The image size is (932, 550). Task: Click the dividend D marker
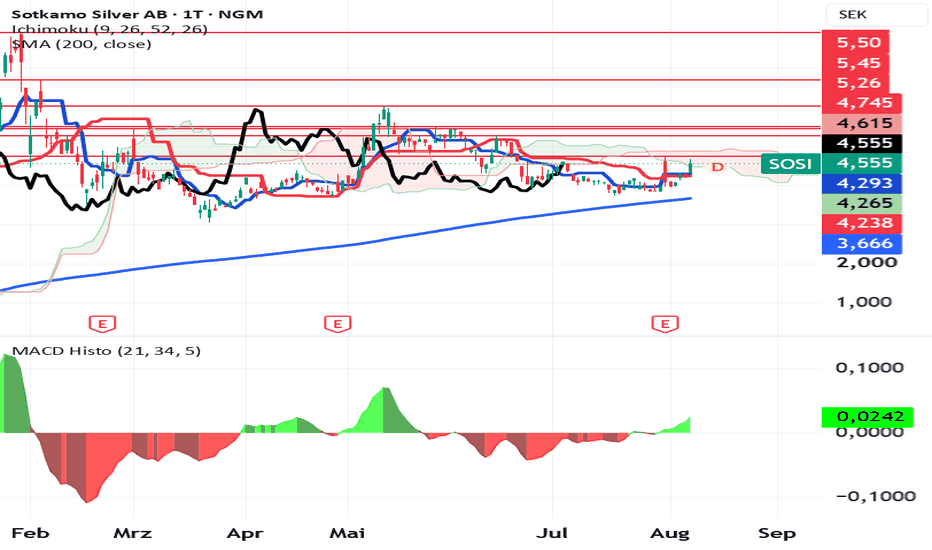pos(717,167)
